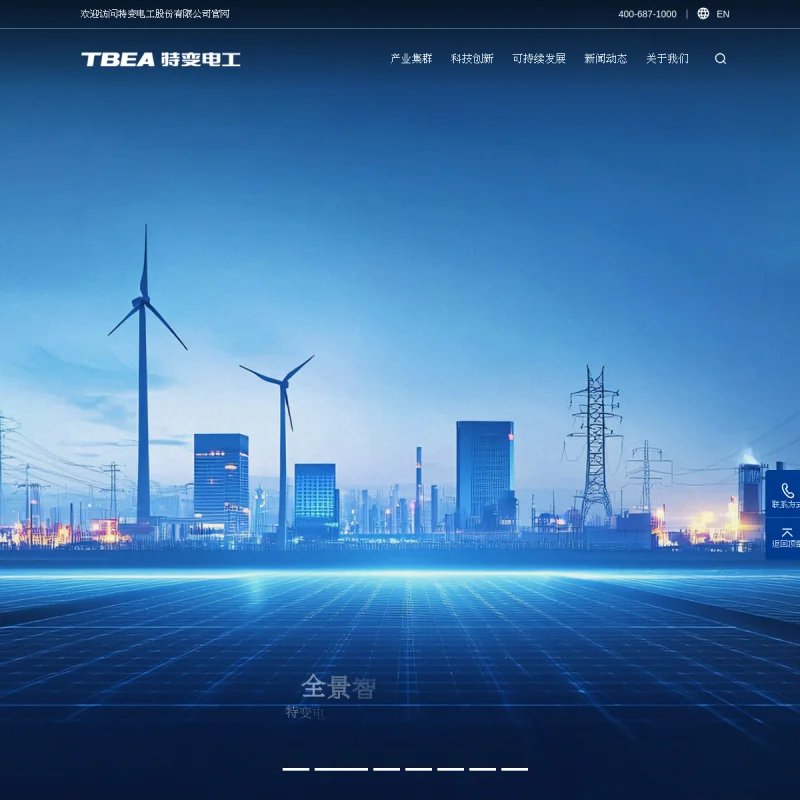Go to sixth carousel slide indicator
The height and width of the screenshot is (800, 800).
coord(483,769)
